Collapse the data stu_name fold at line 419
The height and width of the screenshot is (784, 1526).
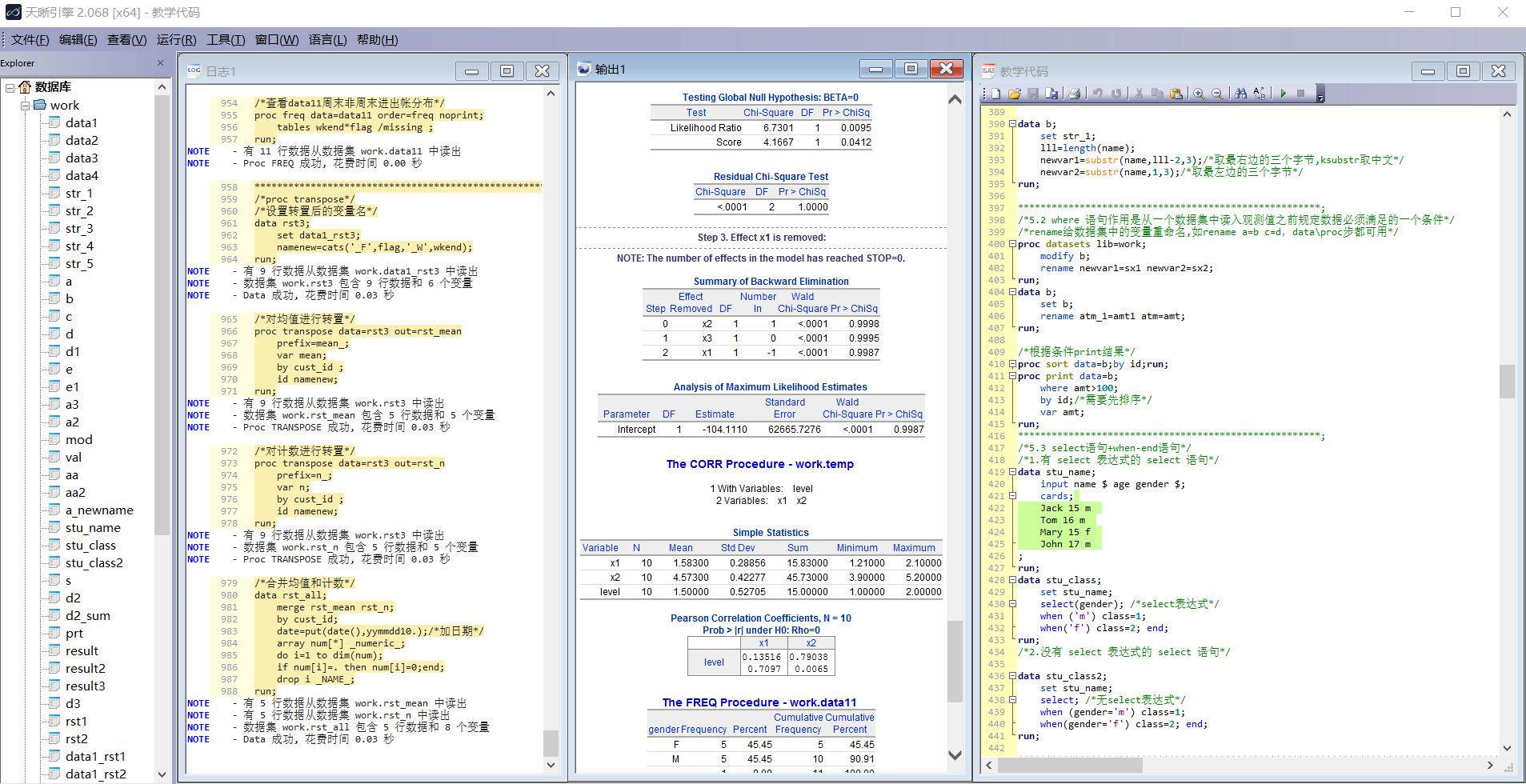1012,472
